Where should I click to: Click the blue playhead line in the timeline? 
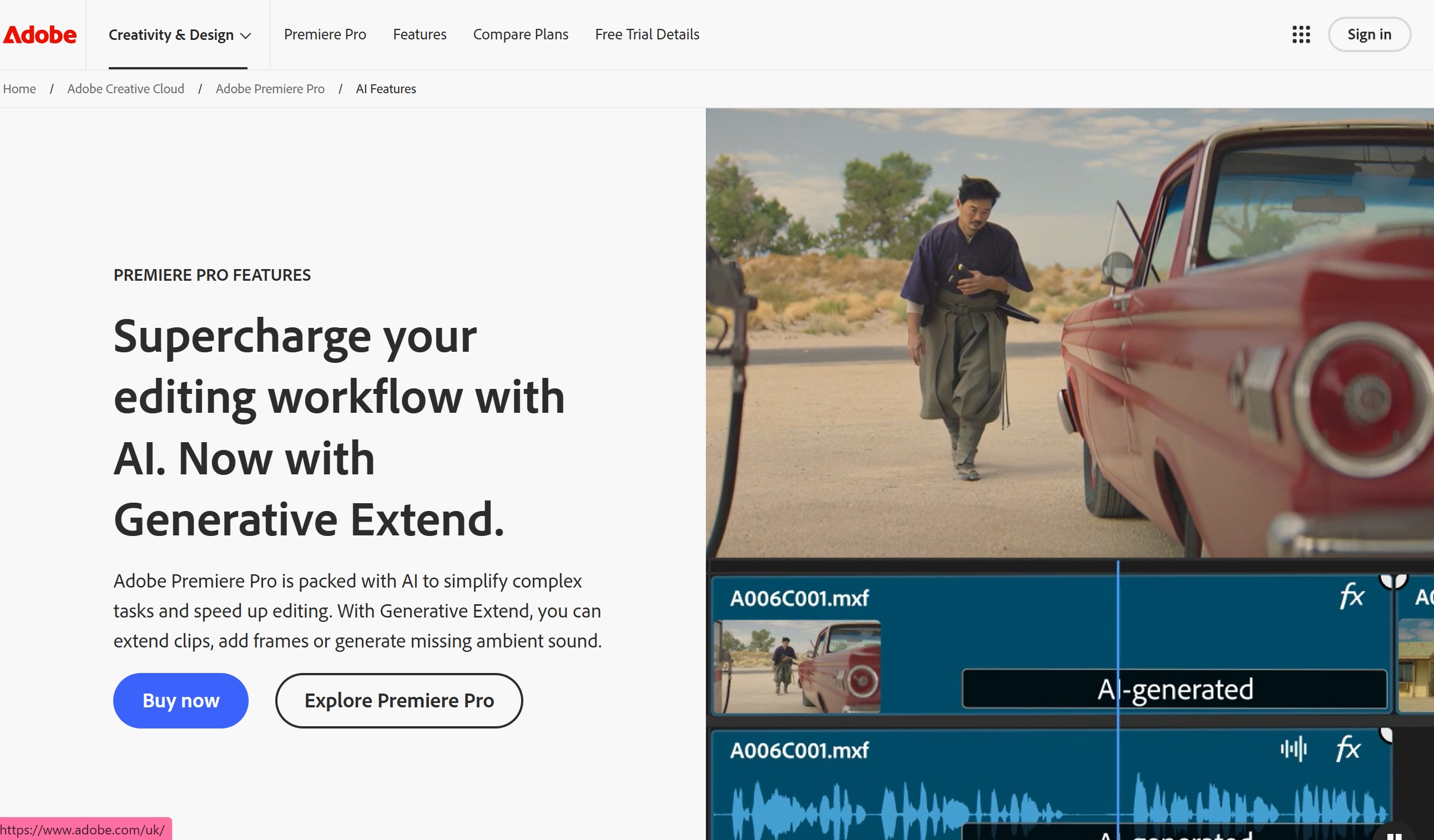click(x=1118, y=700)
